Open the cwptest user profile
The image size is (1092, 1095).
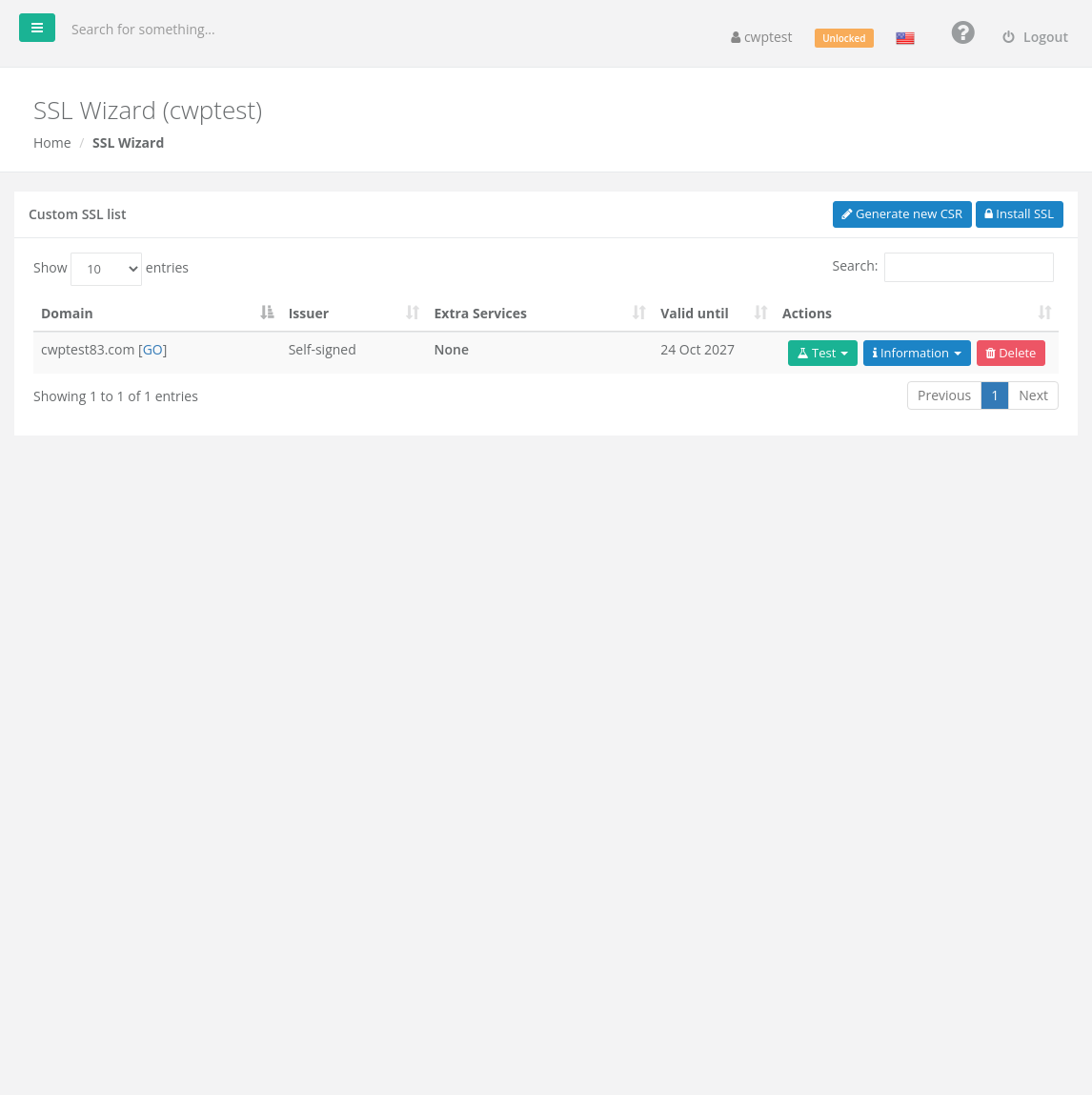[x=761, y=37]
